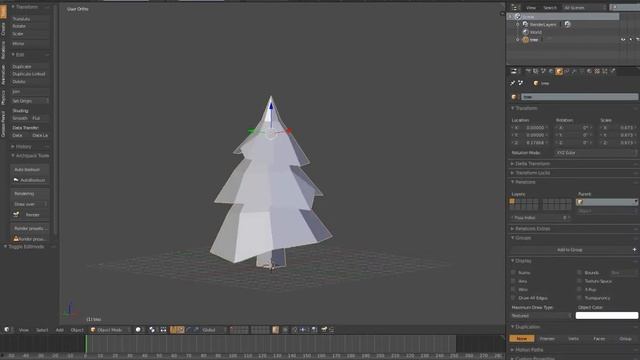Enable the X-Ray checkbox
Image resolution: width=640 pixels, height=360 pixels.
point(579,289)
